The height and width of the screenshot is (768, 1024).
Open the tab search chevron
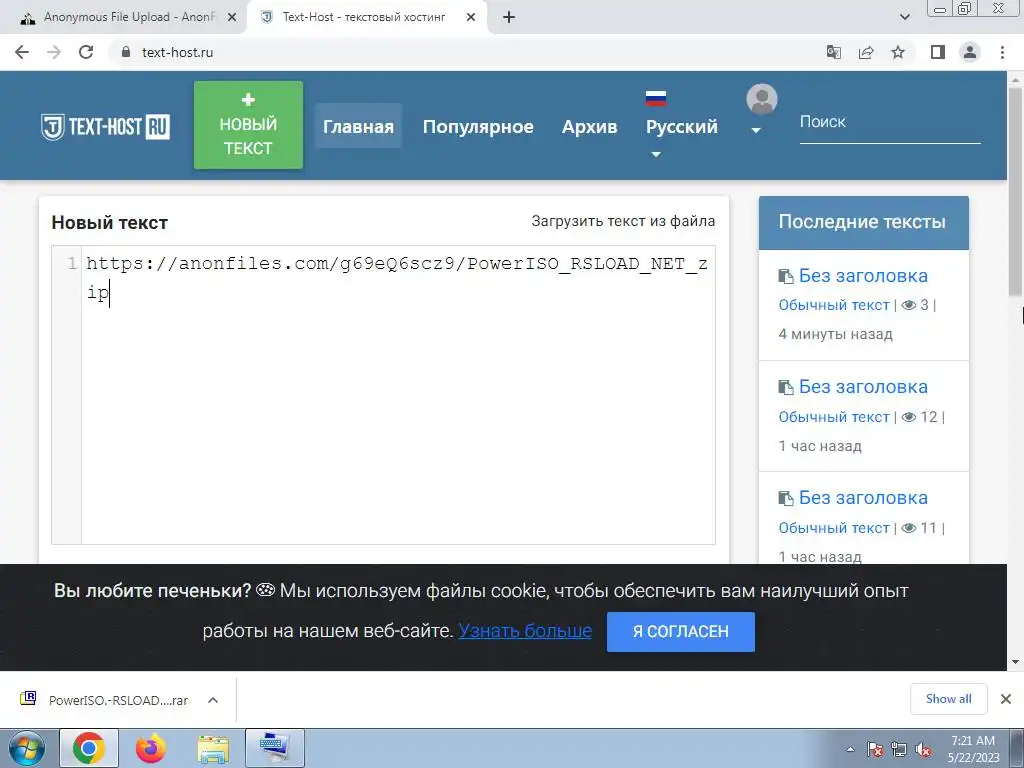pos(904,18)
